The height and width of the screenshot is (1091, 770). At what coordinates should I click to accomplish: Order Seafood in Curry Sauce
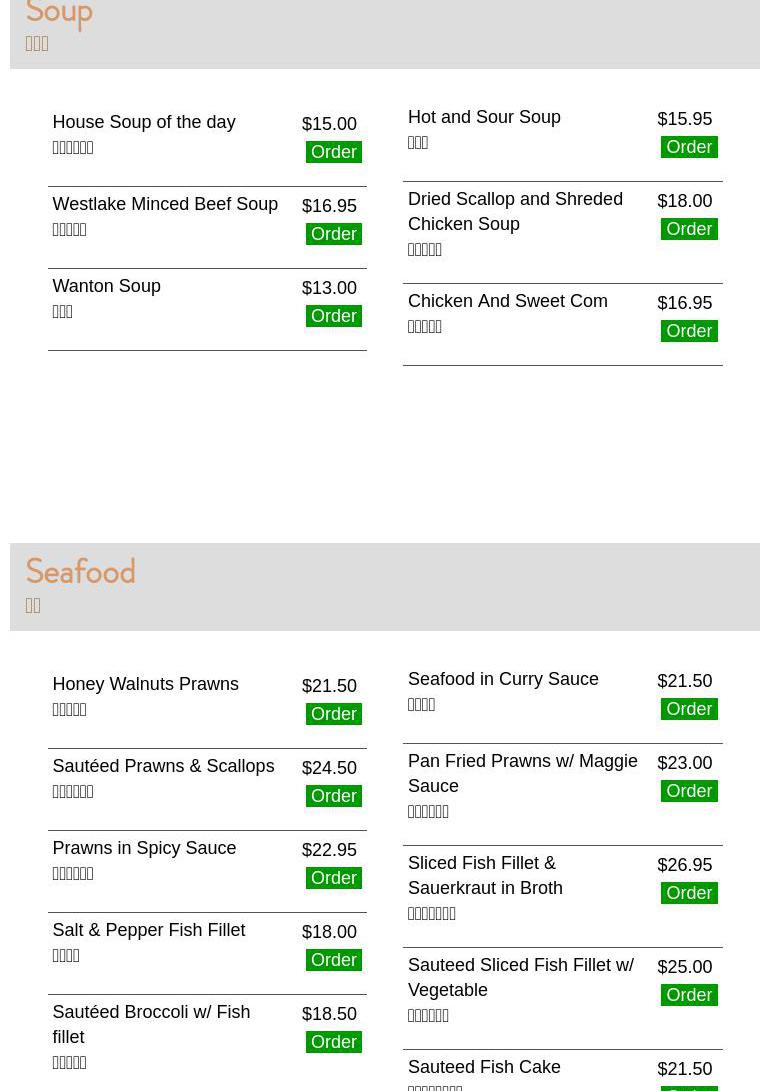pyautogui.click(x=689, y=709)
